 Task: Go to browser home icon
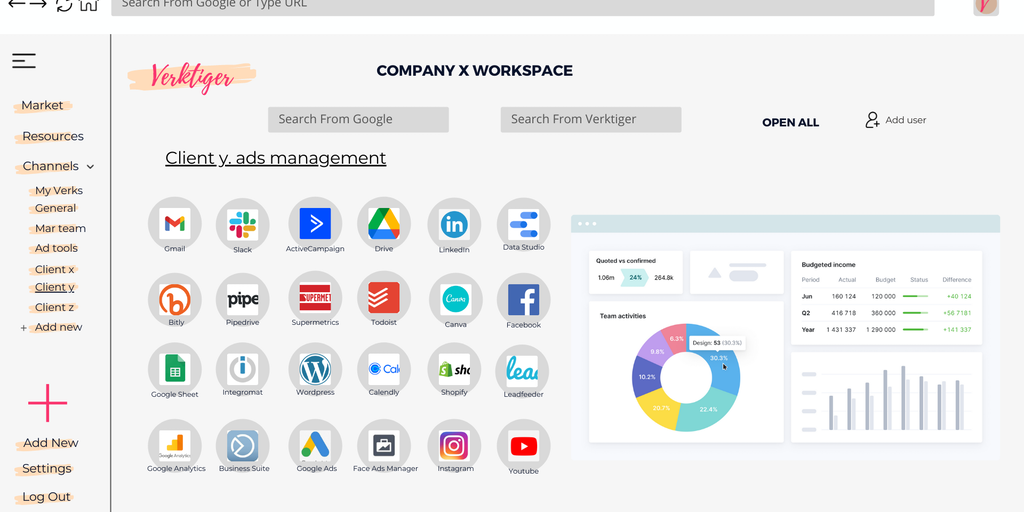click(x=88, y=5)
